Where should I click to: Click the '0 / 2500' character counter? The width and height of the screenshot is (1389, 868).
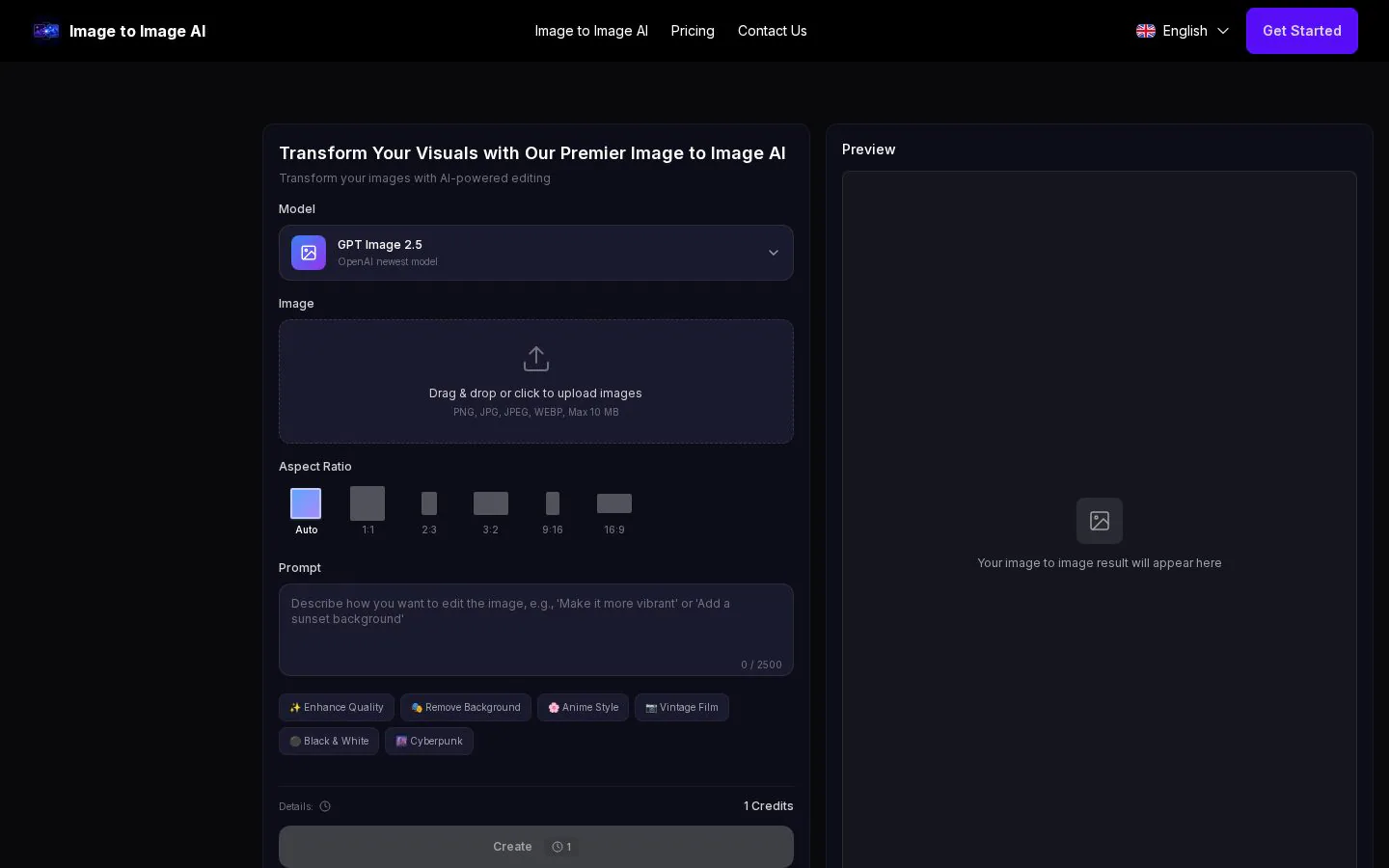point(761,665)
